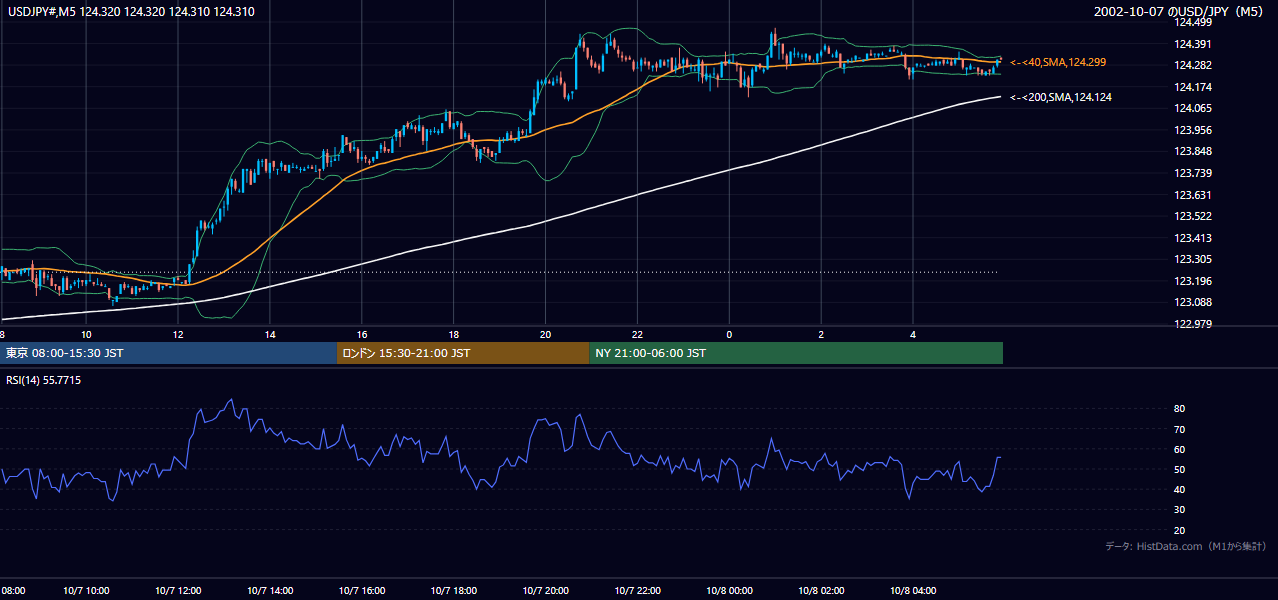Click the 10/8 02:00 date label
The height and width of the screenshot is (600, 1278).
coord(821,590)
